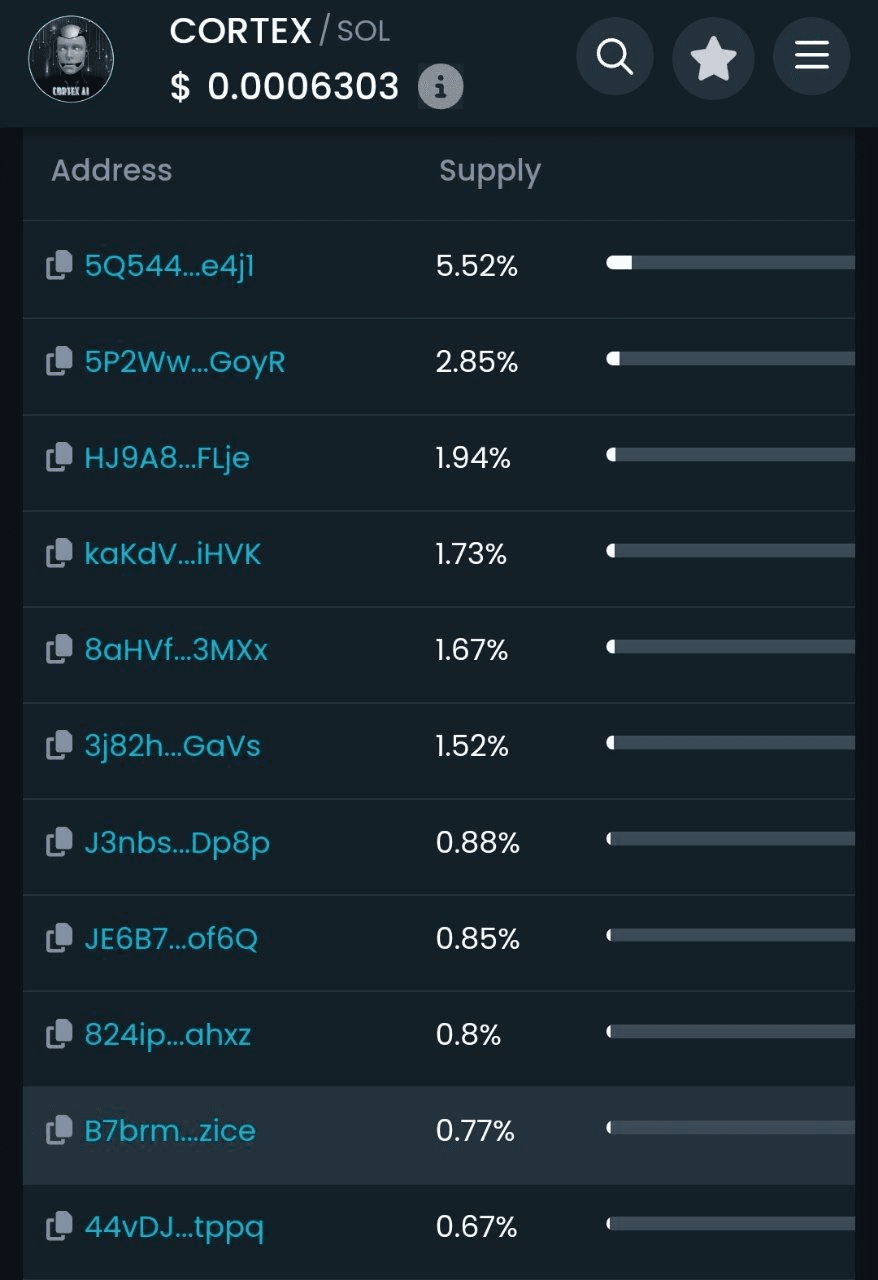Click the CORTEX / SOL pair title
The height and width of the screenshot is (1280, 878).
coord(280,31)
